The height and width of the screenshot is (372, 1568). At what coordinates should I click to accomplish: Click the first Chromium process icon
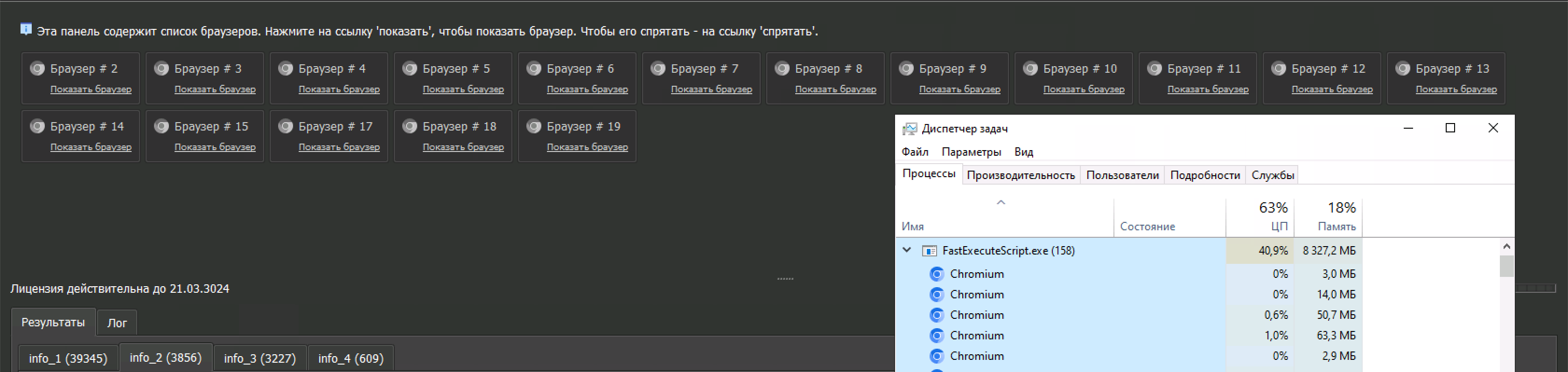[937, 274]
